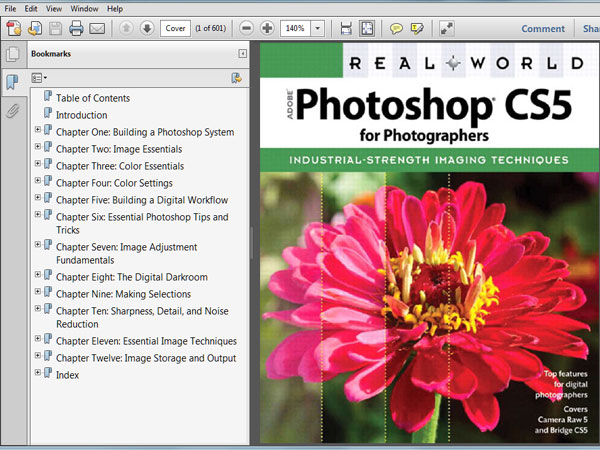The height and width of the screenshot is (450, 600).
Task: Go to the Index bookmark
Action: click(67, 375)
